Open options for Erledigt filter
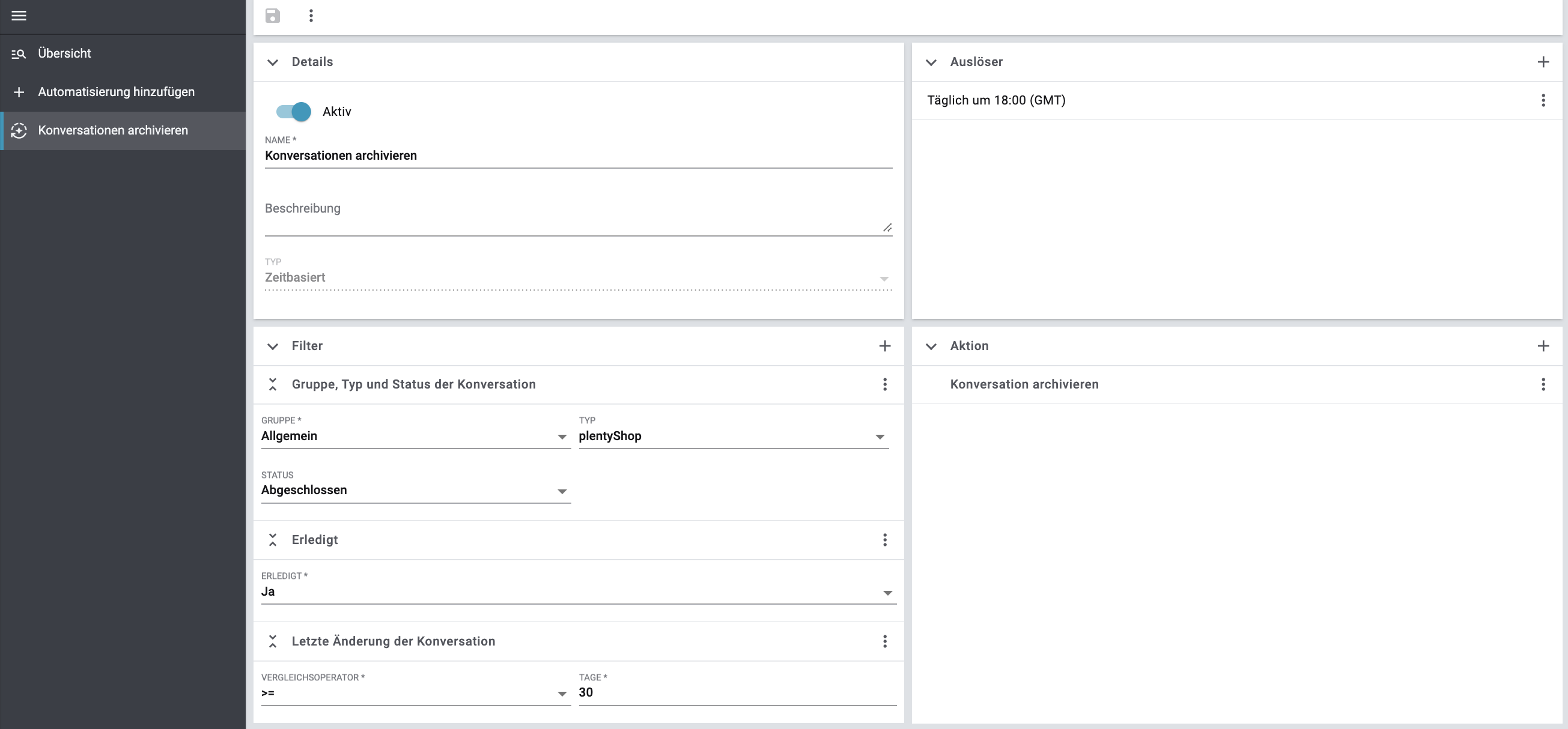Screen dimensions: 1568x729 click(x=885, y=540)
